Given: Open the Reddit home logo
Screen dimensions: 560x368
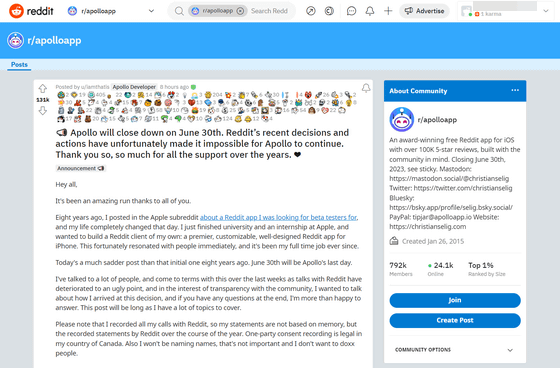Looking at the screenshot, I should [31, 11].
